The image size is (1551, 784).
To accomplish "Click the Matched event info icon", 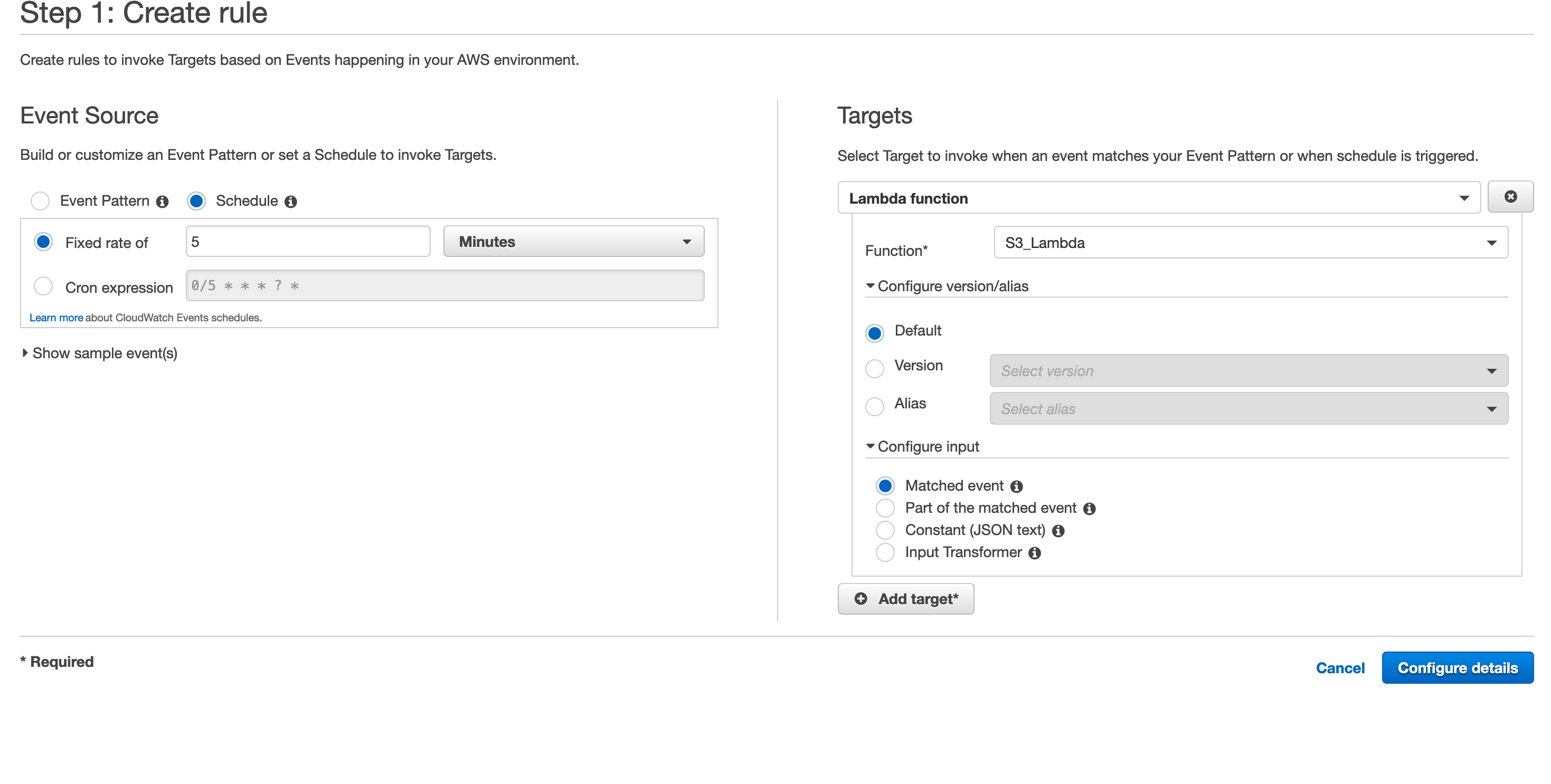I will coord(1016,486).
